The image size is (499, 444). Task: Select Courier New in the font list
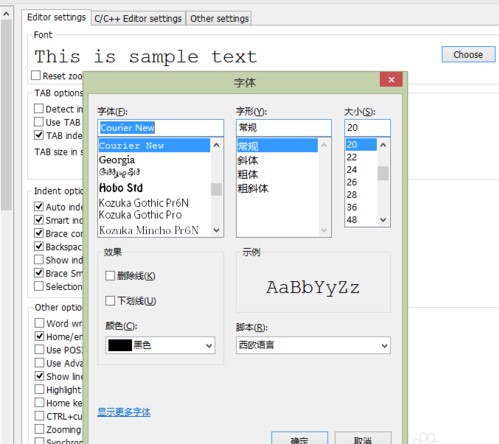(x=154, y=146)
